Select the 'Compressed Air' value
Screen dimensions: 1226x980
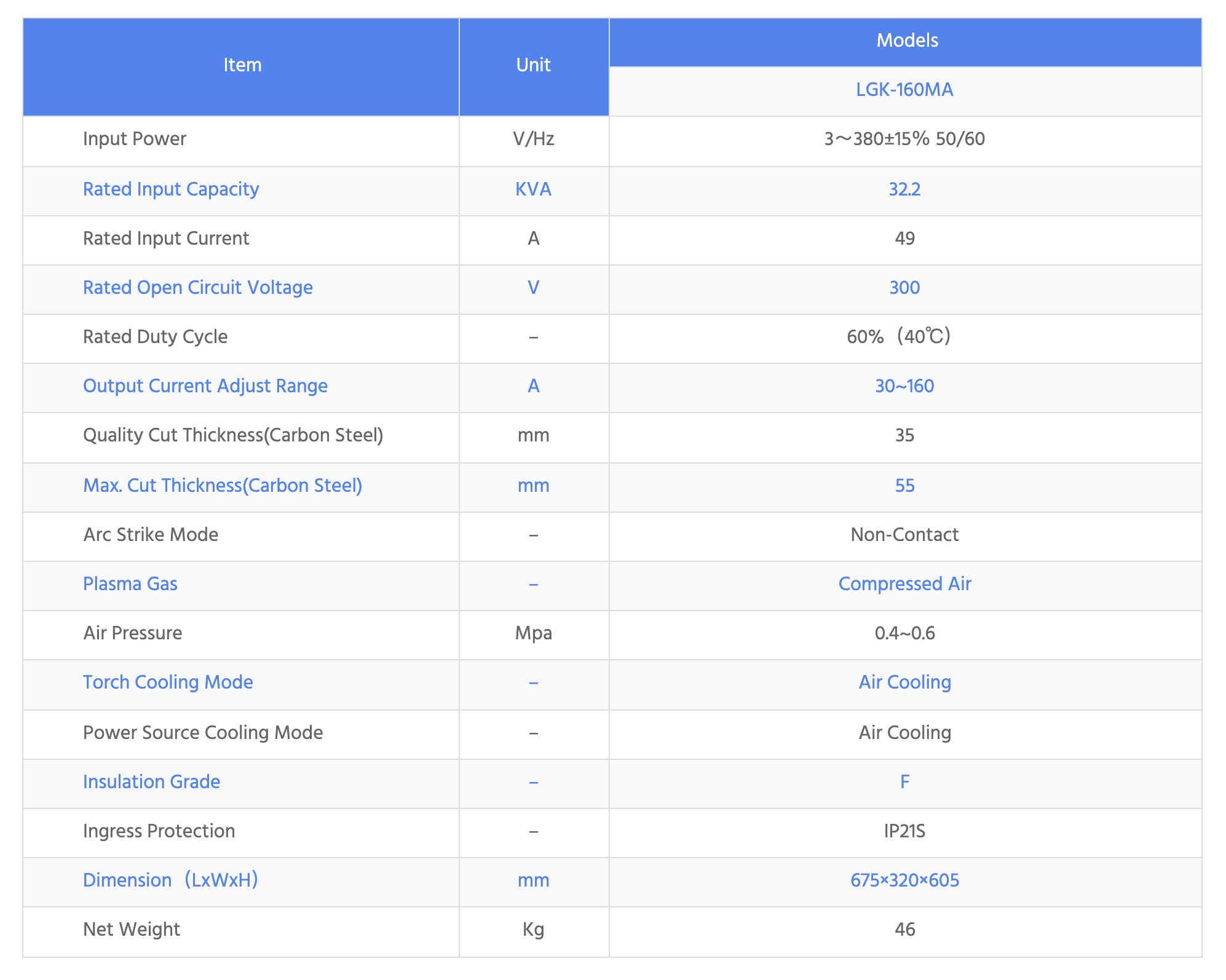(x=904, y=584)
